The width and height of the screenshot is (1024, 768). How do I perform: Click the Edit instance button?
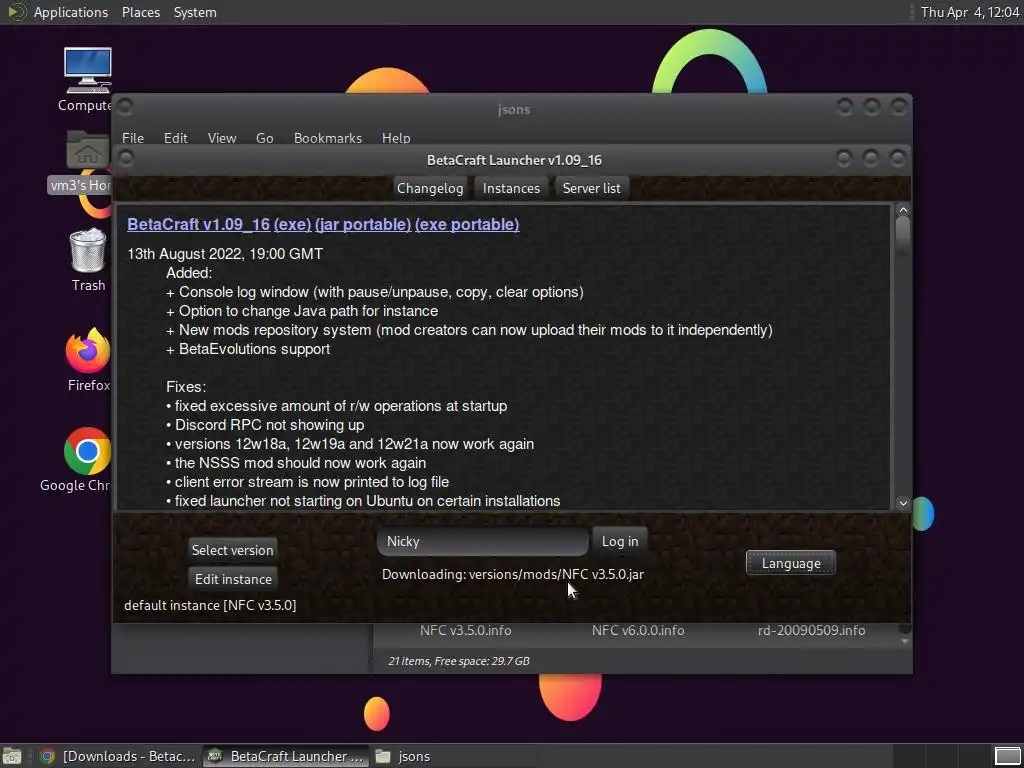232,579
